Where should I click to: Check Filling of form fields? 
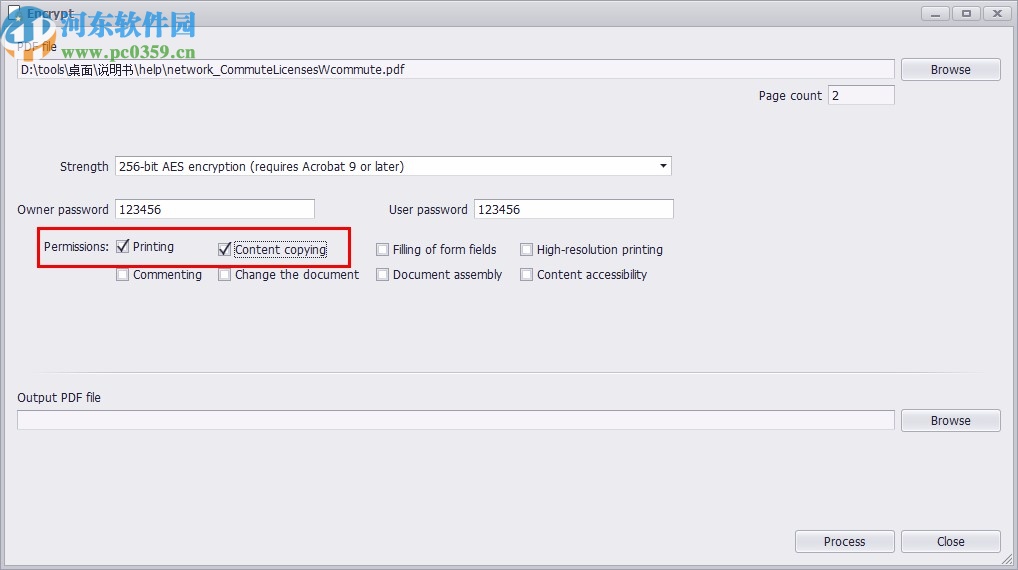(x=383, y=250)
